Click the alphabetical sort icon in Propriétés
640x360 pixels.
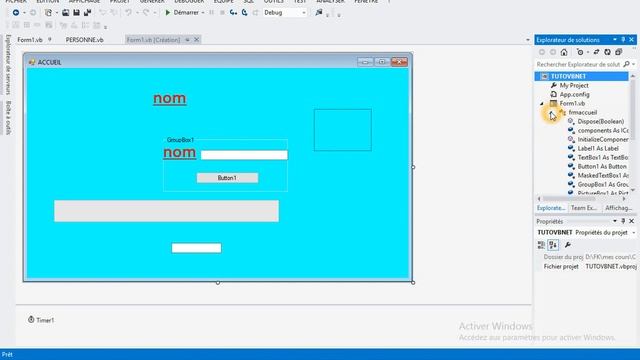553,245
